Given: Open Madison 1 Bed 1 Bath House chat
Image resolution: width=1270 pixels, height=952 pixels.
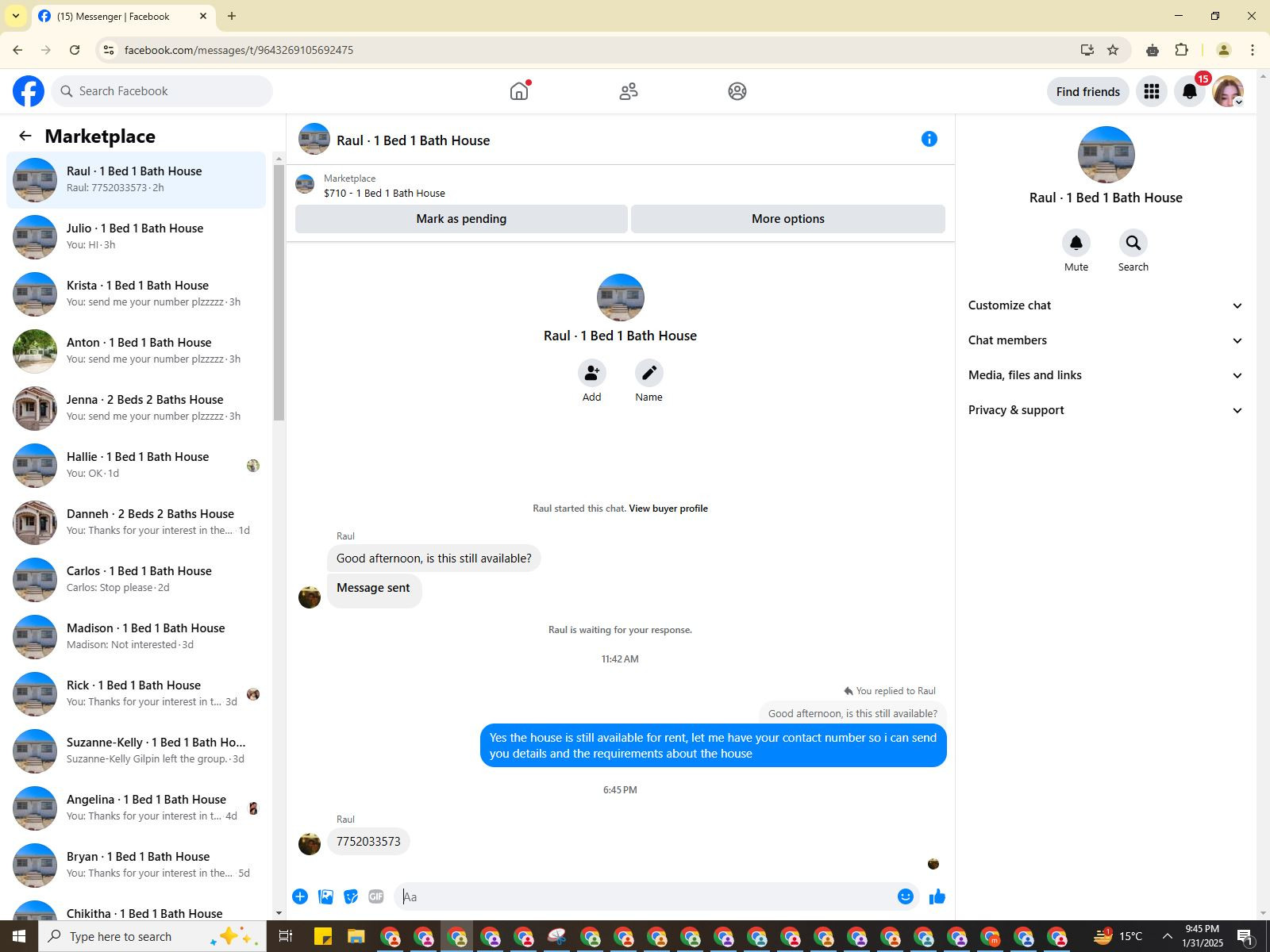Looking at the screenshot, I should pyautogui.click(x=137, y=636).
